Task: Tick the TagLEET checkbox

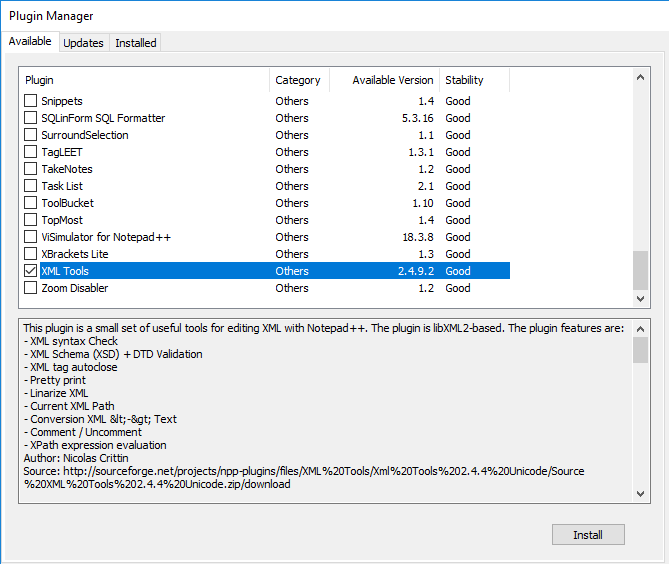Action: click(x=30, y=152)
